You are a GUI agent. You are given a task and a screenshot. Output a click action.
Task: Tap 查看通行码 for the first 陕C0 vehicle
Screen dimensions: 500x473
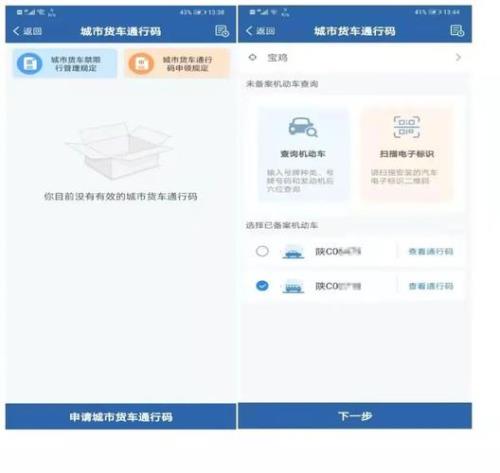[x=431, y=252]
